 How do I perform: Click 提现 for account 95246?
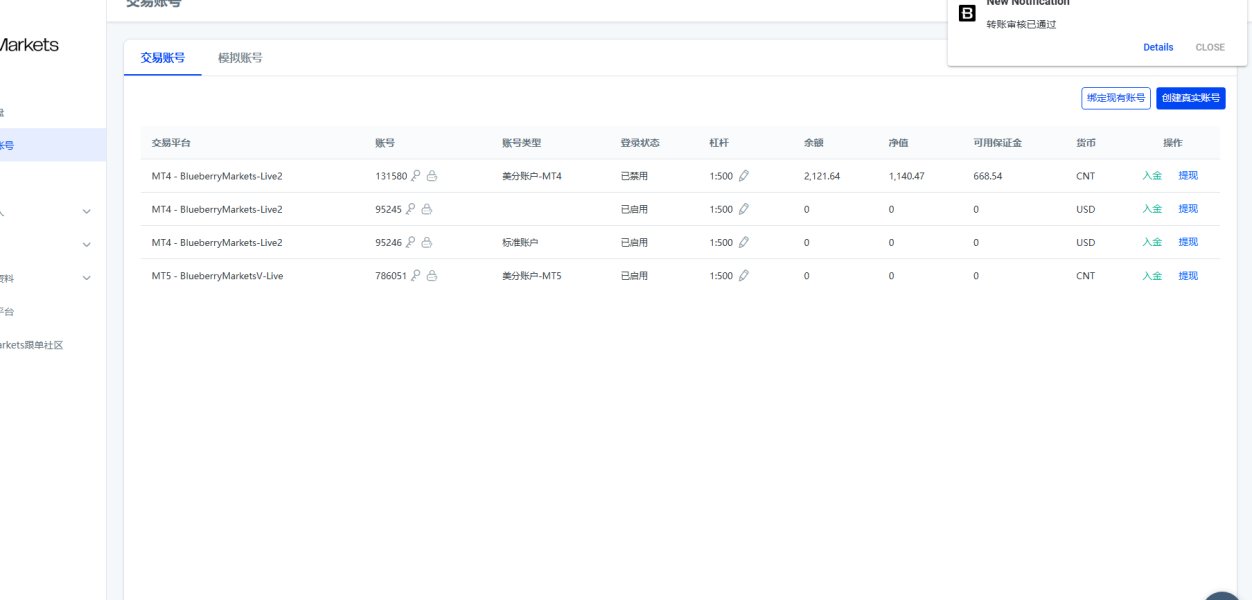[x=1188, y=242]
